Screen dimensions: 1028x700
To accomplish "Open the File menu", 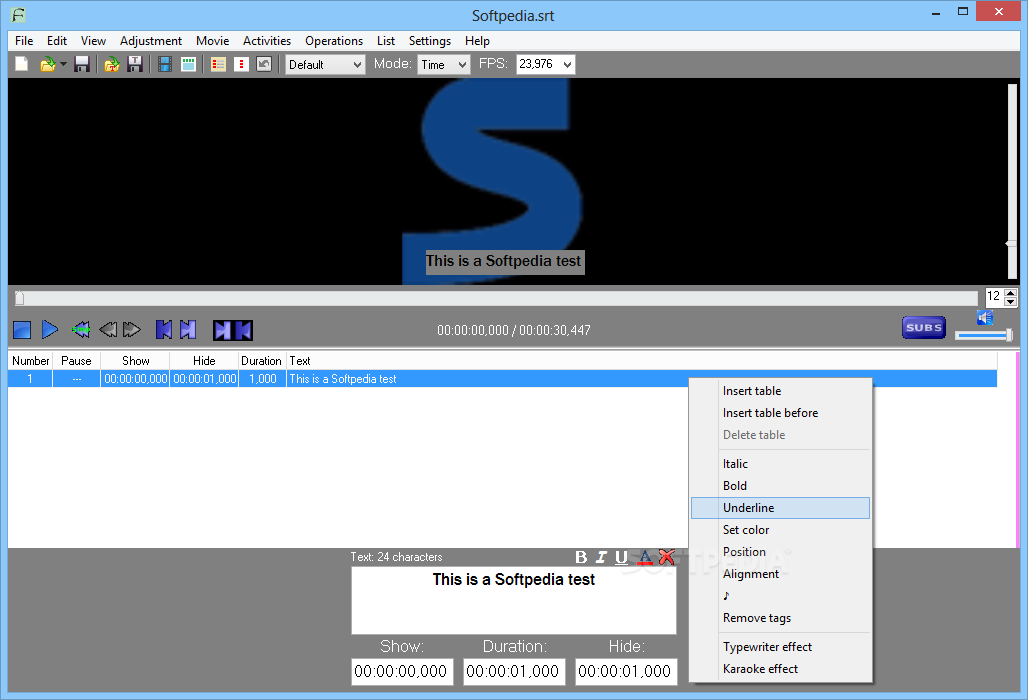I will pos(24,41).
